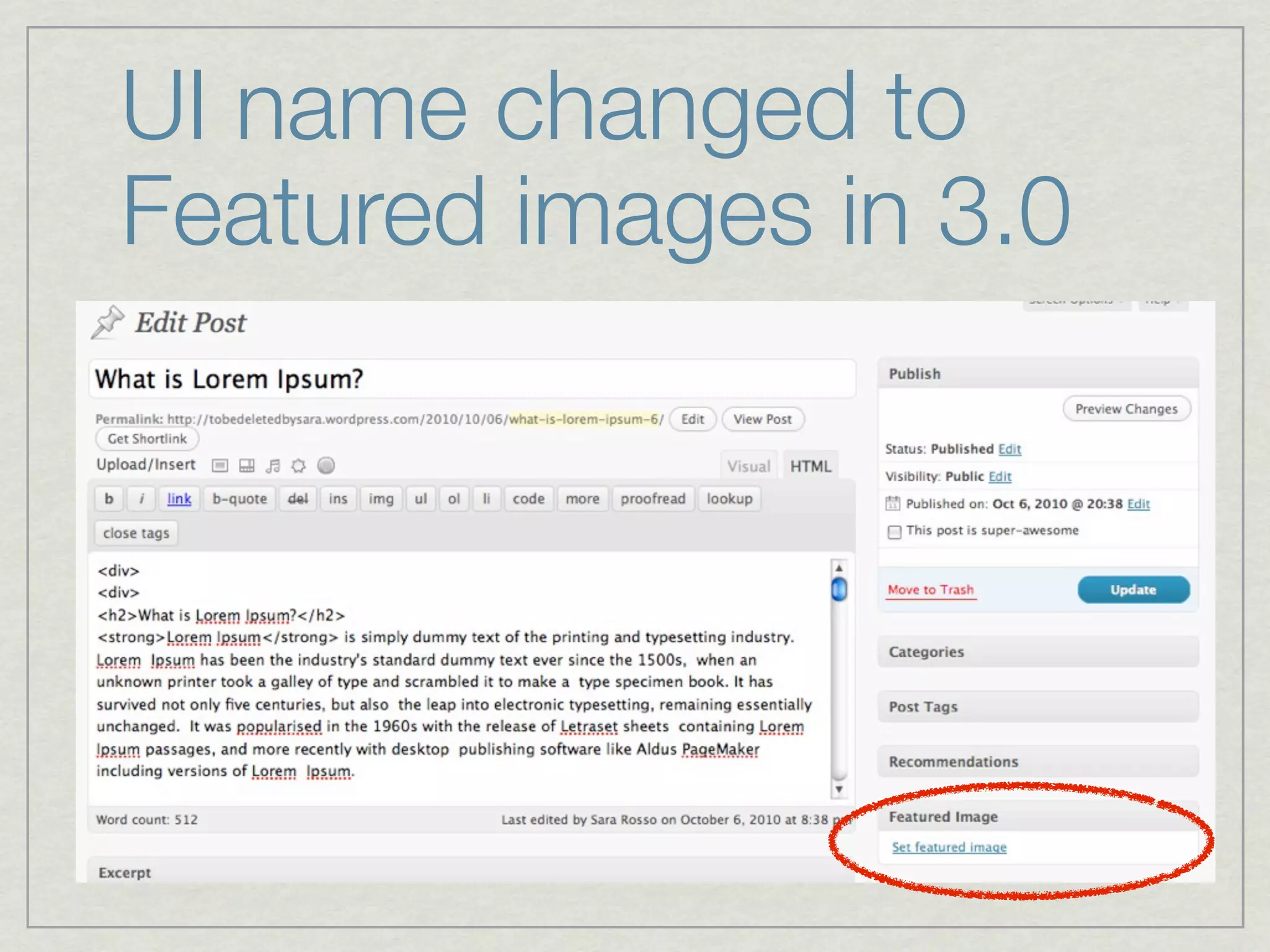The image size is (1270, 952).
Task: Run the proofread tool
Action: click(653, 499)
